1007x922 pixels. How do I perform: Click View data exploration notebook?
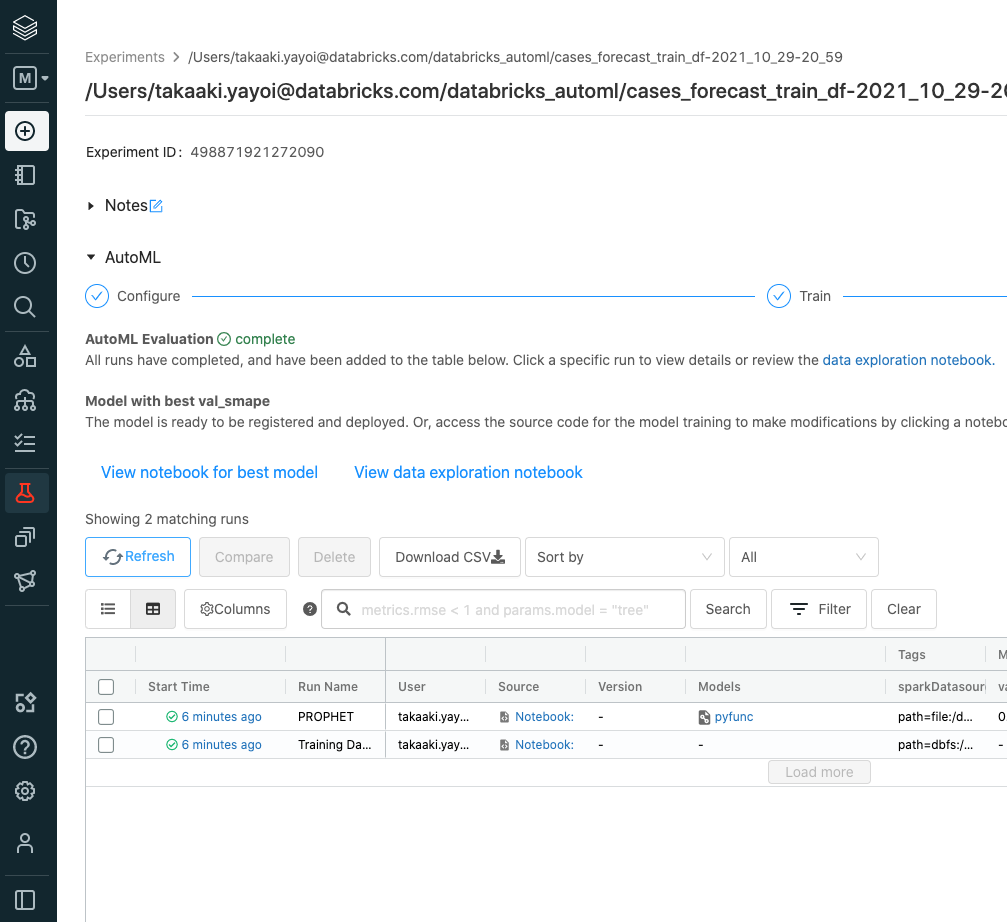pos(468,473)
